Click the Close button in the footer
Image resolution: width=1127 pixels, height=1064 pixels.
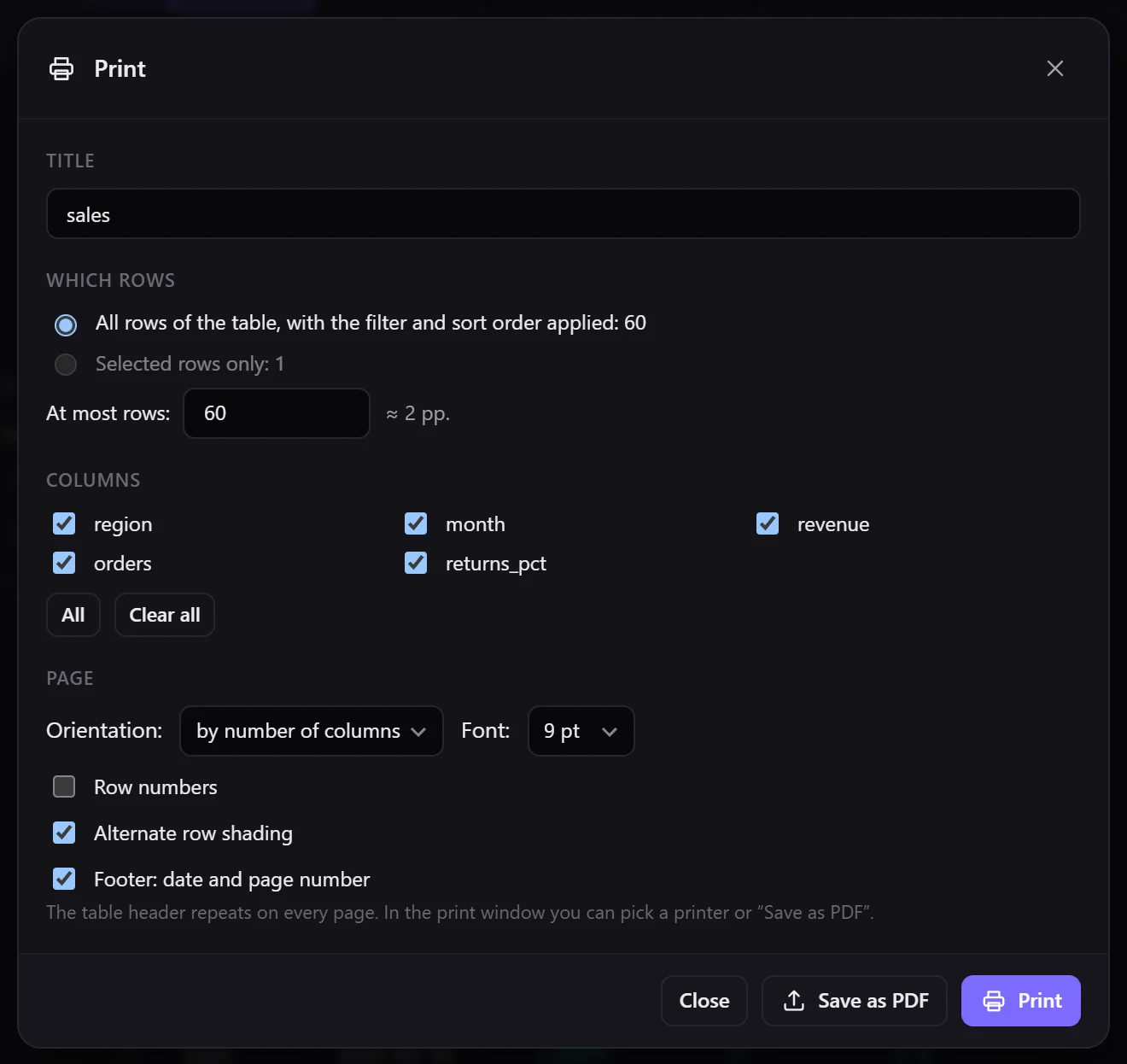pyautogui.click(x=704, y=1001)
